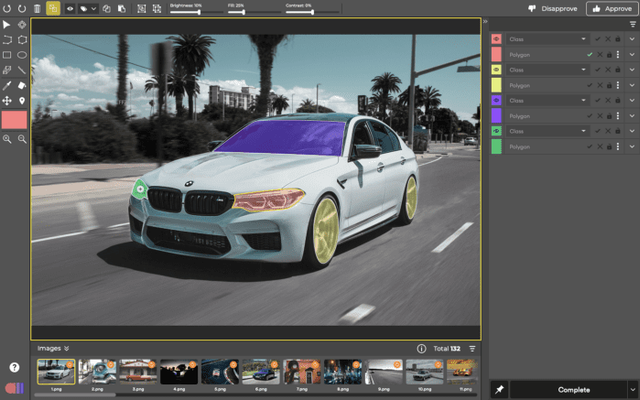
Task: Open thumbnail 10.png
Action: (x=424, y=372)
